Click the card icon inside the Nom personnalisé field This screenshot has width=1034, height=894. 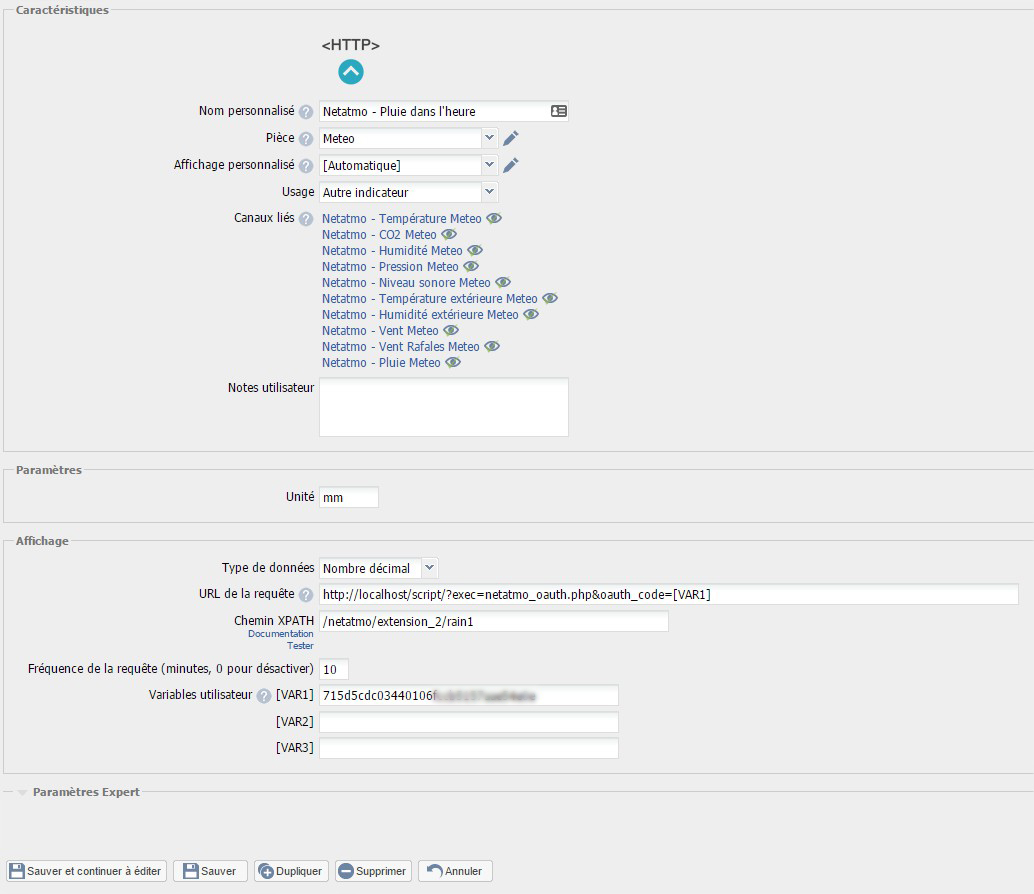[x=558, y=112]
